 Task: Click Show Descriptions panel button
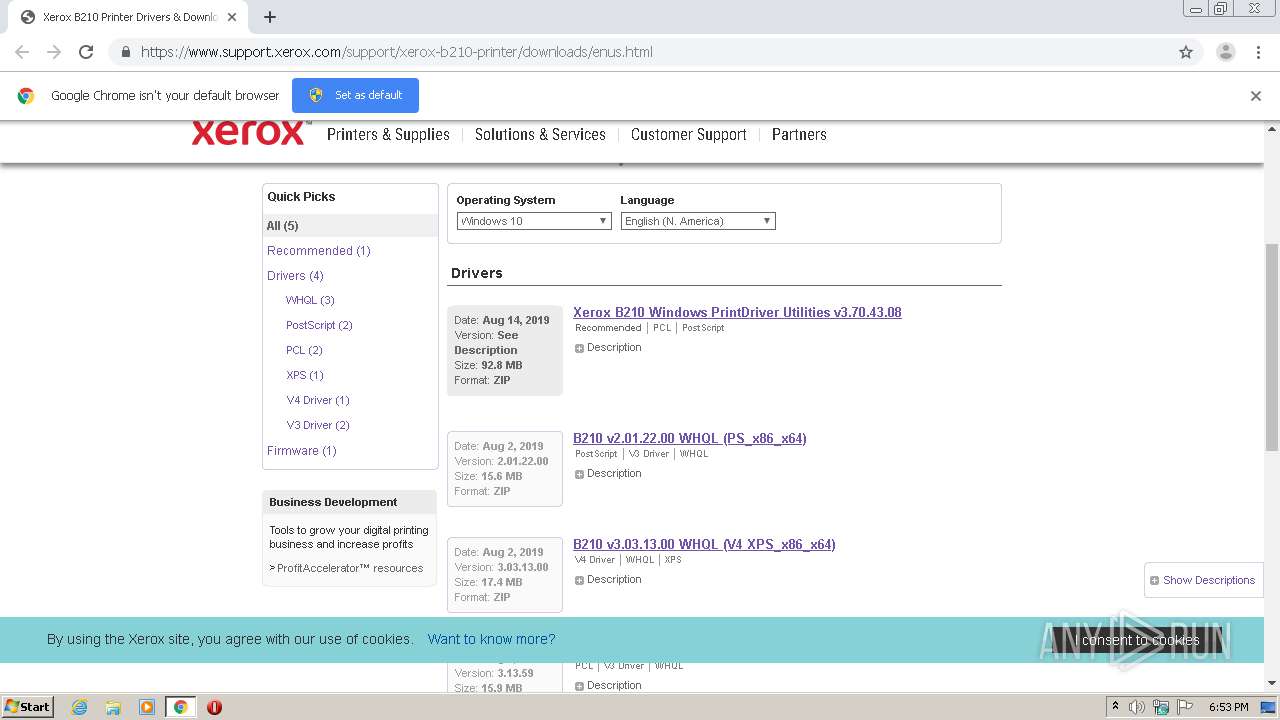pyautogui.click(x=1203, y=580)
